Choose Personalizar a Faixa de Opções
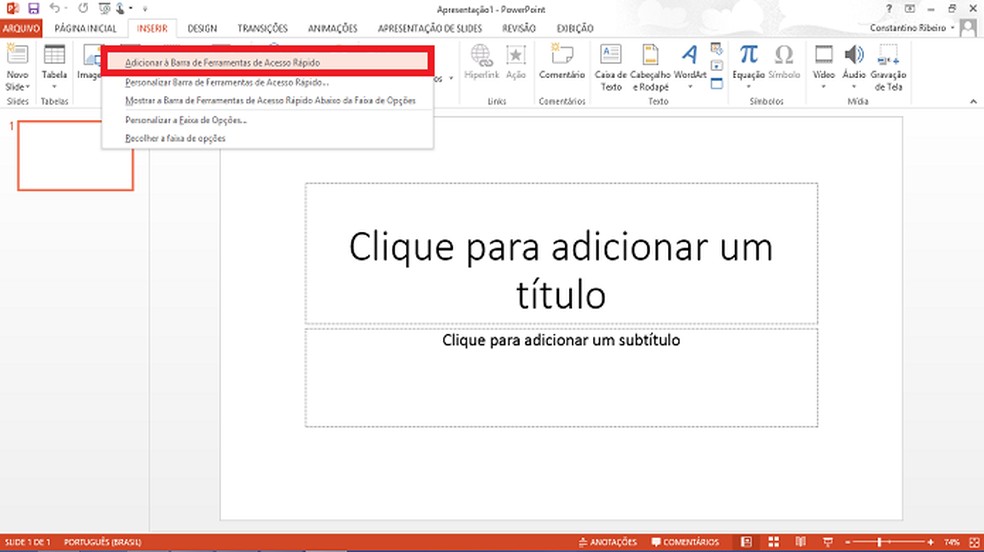Viewport: 984px width, 552px height. [x=267, y=120]
